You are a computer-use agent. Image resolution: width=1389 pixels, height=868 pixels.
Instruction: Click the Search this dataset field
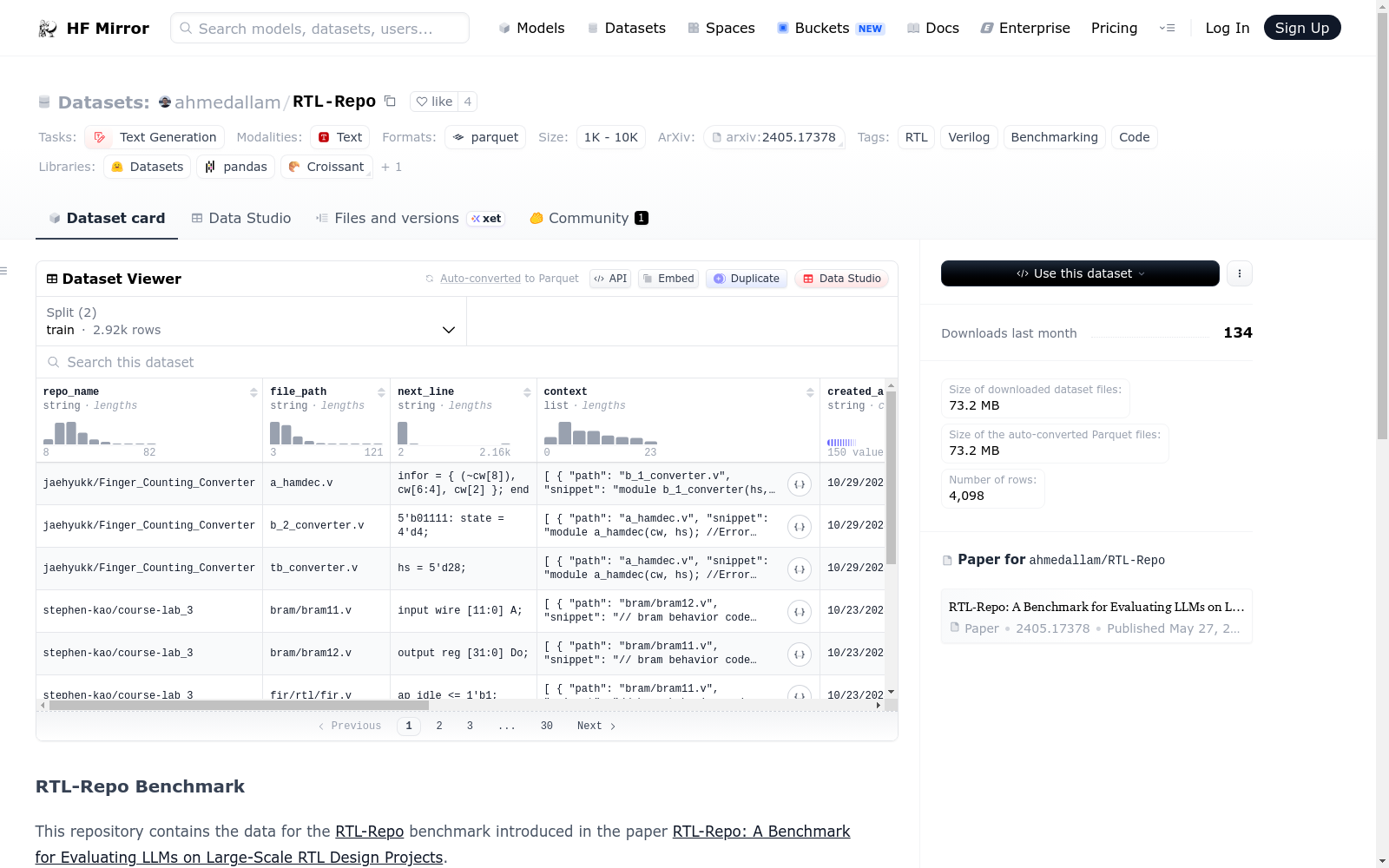click(467, 362)
